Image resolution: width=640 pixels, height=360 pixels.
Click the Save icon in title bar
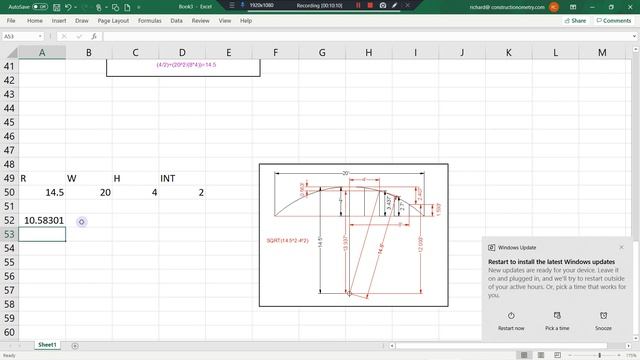pyautogui.click(x=57, y=7)
